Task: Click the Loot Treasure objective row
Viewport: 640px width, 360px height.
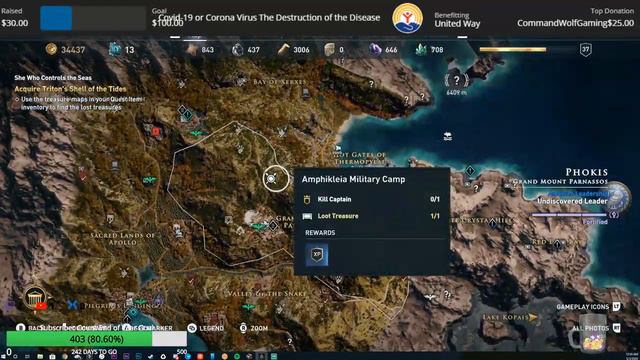Action: 371,216
